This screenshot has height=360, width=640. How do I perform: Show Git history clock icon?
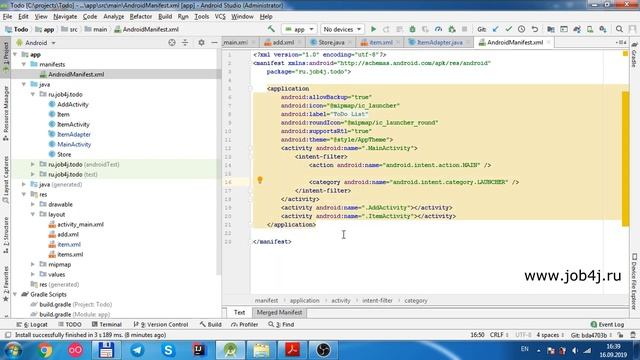[x=521, y=29]
